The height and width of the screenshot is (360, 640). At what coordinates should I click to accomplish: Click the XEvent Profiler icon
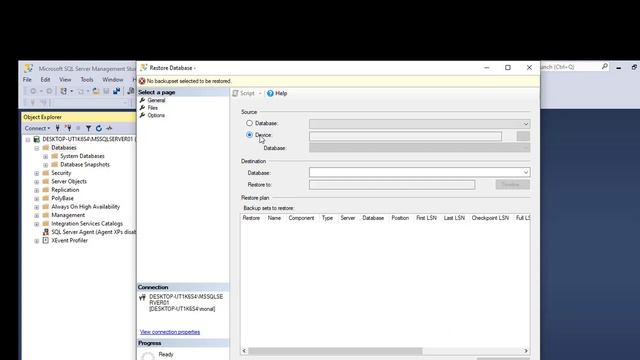(46, 240)
